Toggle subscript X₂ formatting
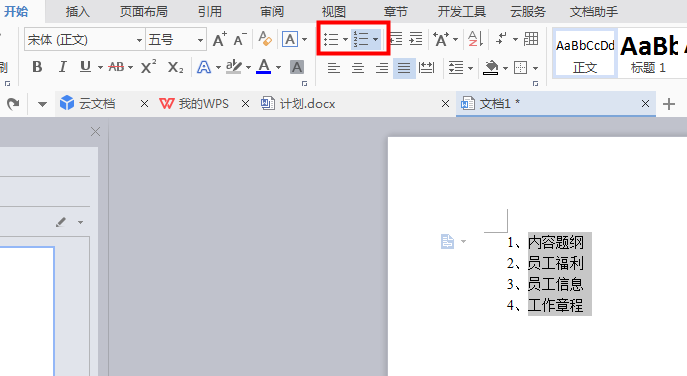 click(x=175, y=67)
